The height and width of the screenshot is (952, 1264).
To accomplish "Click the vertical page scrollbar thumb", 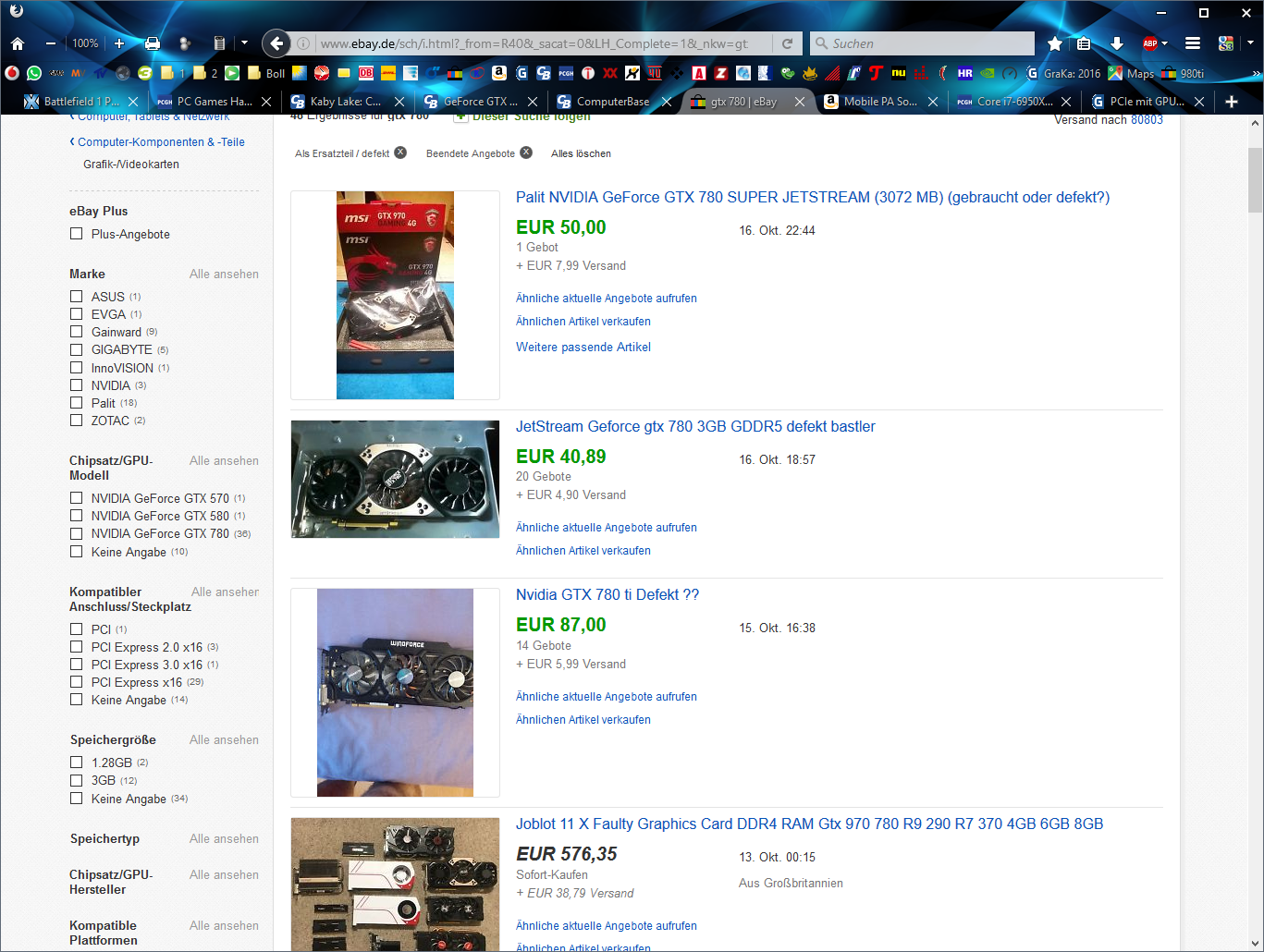I will tap(1256, 180).
